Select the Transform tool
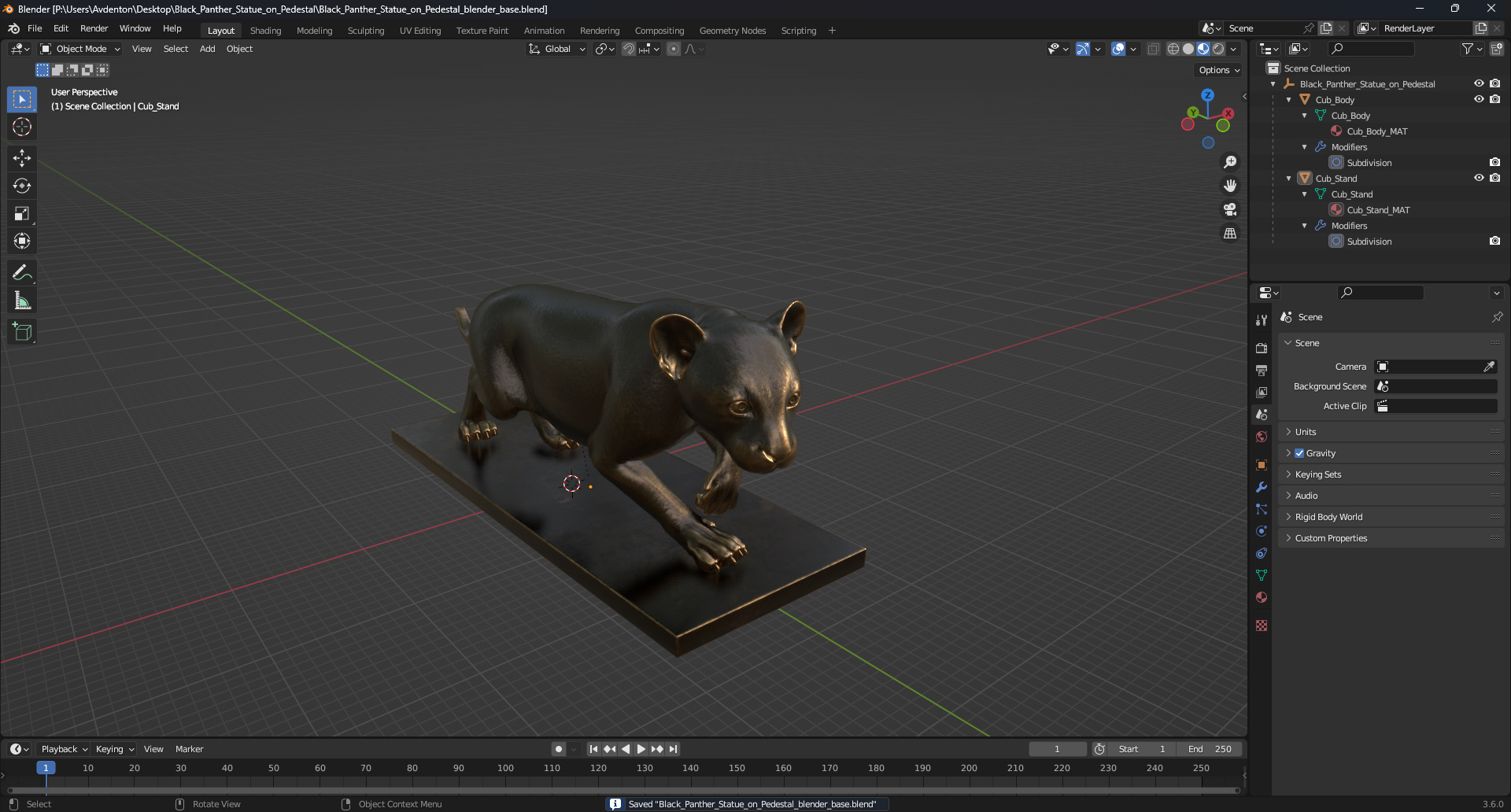Screen dimensions: 1511x812 [x=22, y=241]
